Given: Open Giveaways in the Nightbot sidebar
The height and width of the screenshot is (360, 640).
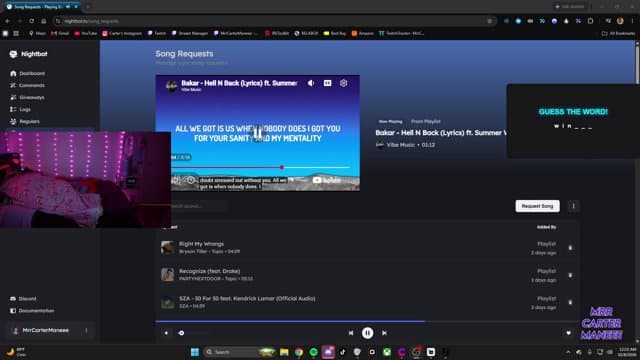Looking at the screenshot, I should pyautogui.click(x=27, y=98).
